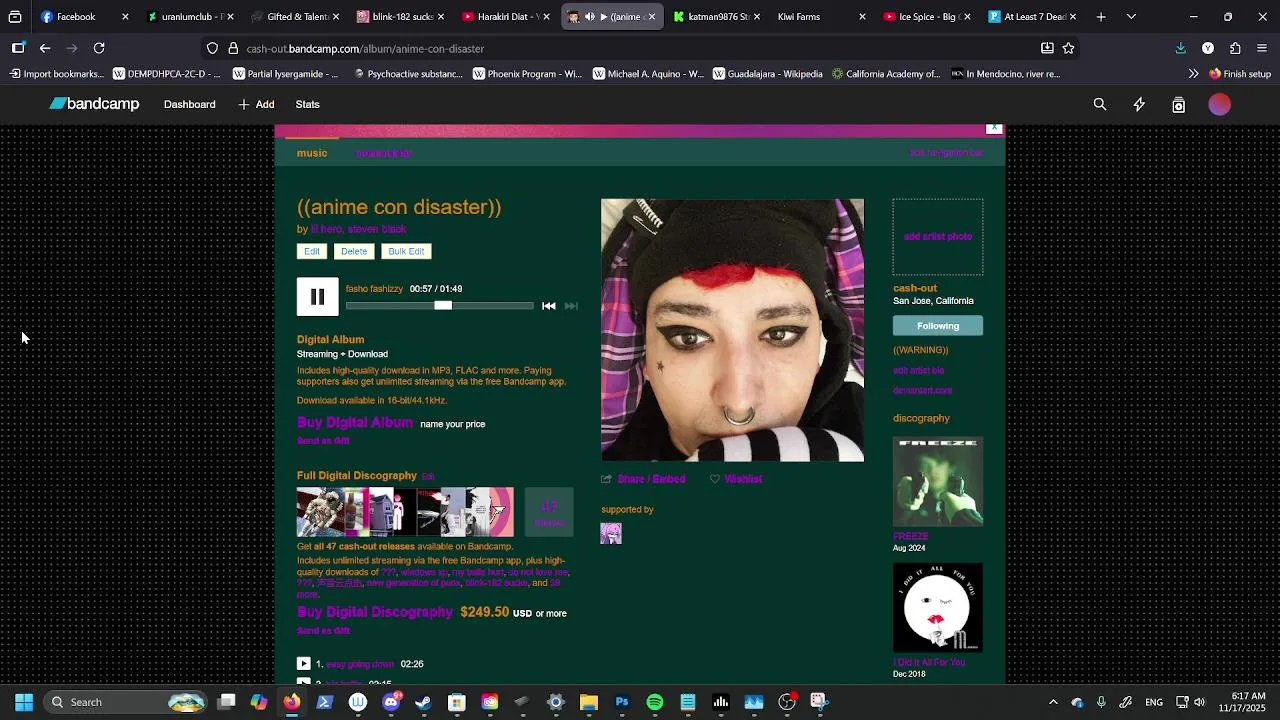Open Spotify from the taskbar
Viewport: 1280px width, 720px height.
(x=655, y=702)
